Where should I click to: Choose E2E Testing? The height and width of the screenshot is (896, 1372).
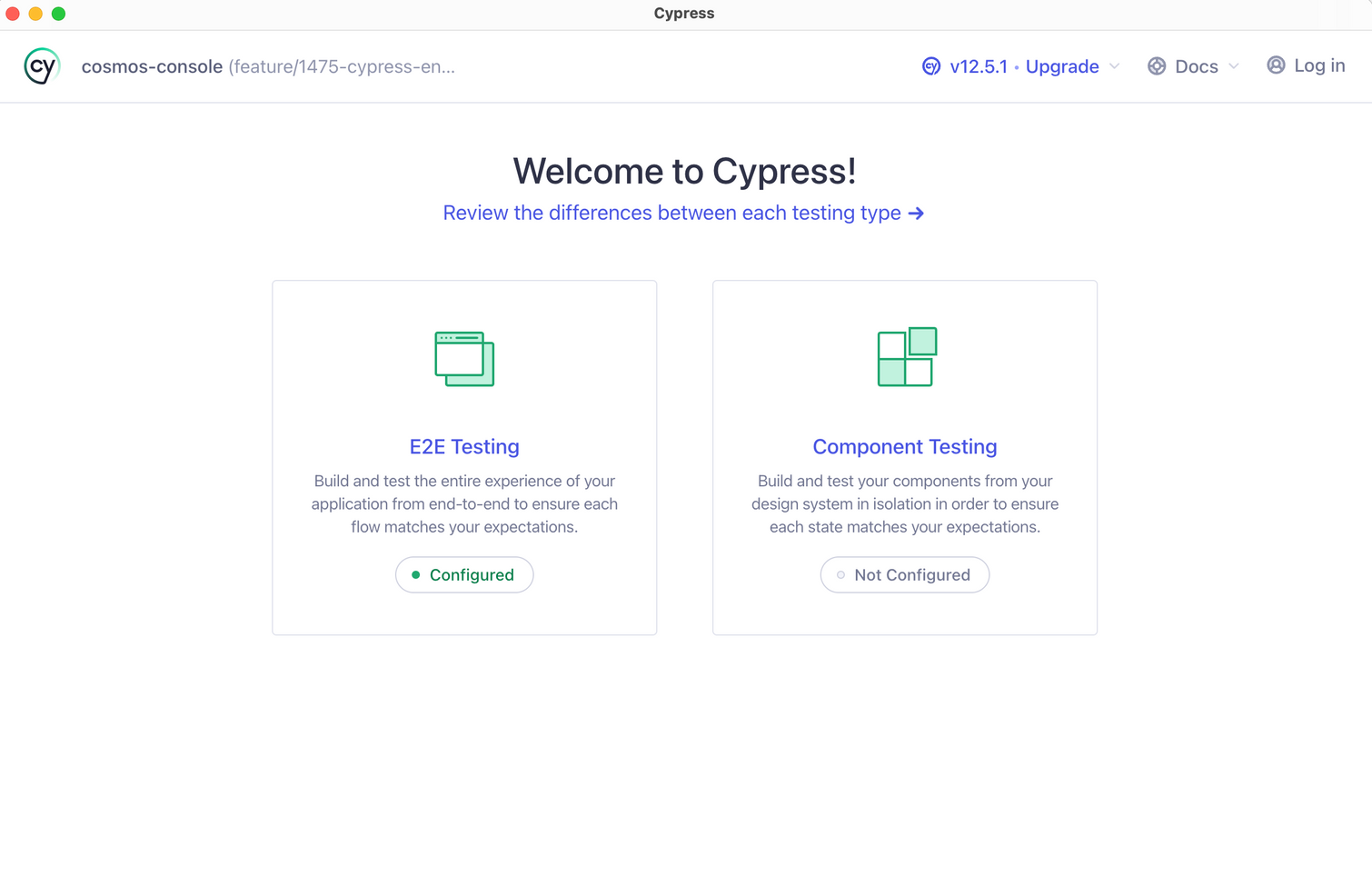(x=464, y=446)
